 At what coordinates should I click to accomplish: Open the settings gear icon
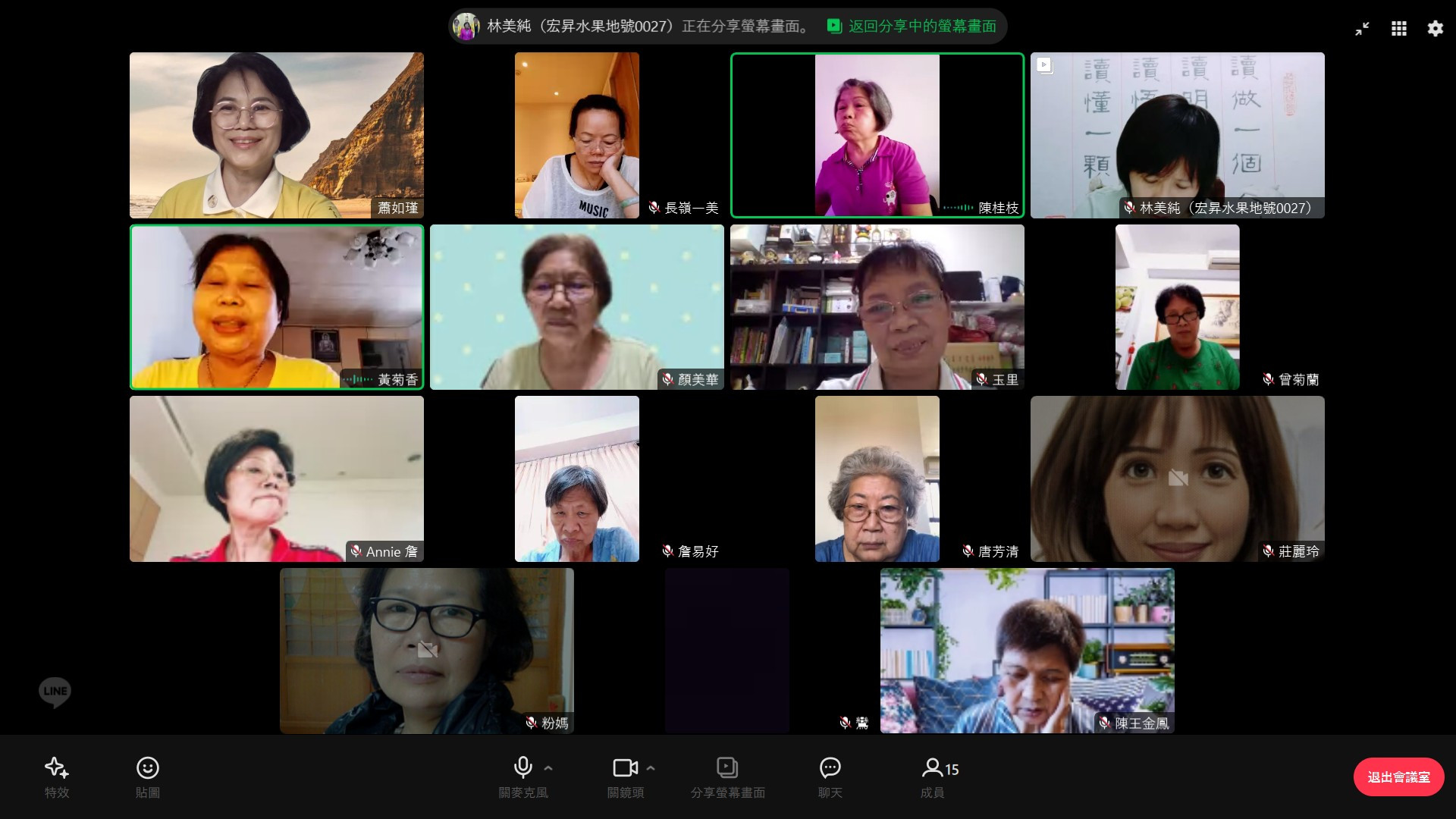[x=1435, y=29]
